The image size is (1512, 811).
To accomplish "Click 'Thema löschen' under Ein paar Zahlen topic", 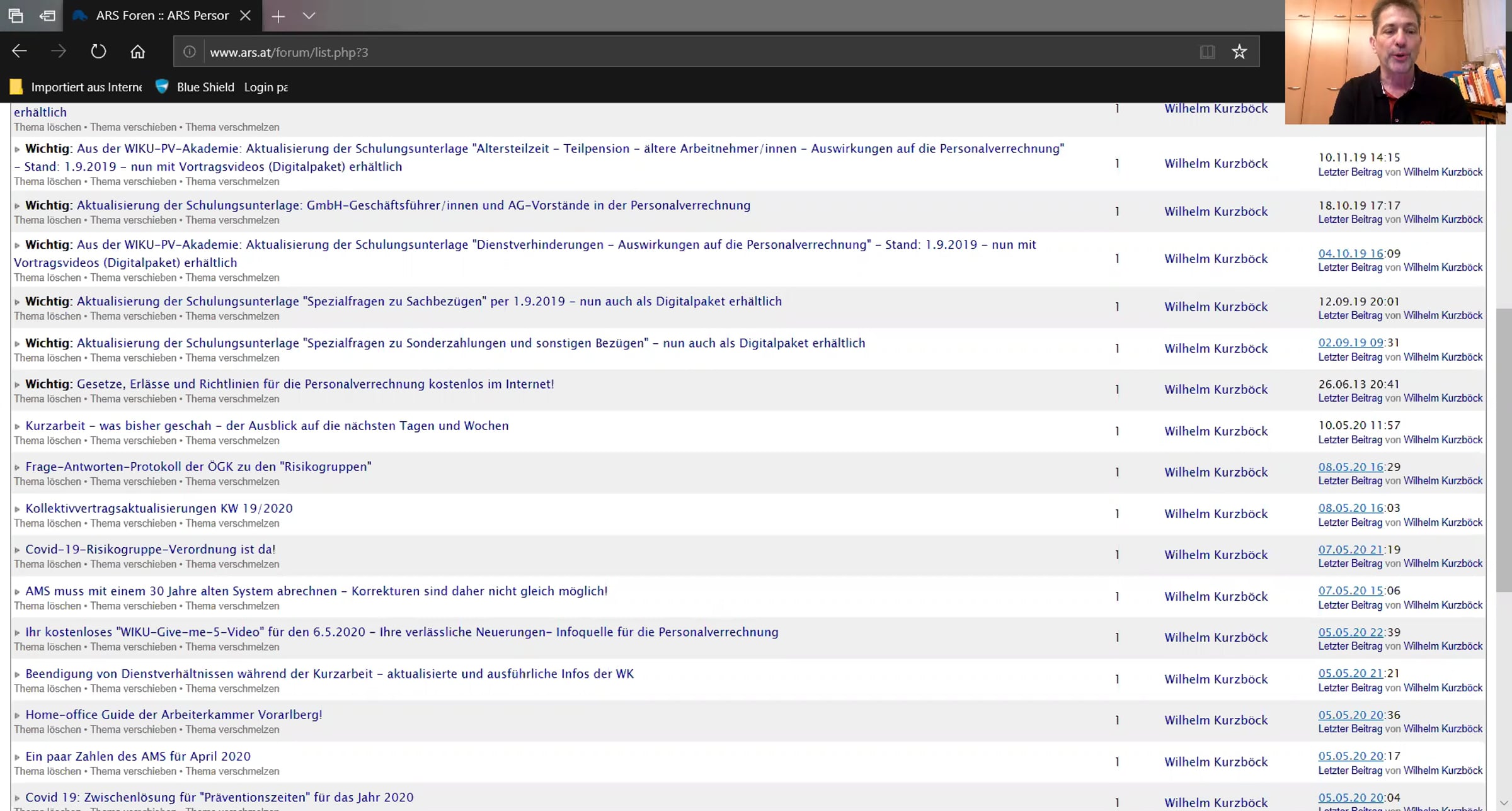I will [x=47, y=771].
